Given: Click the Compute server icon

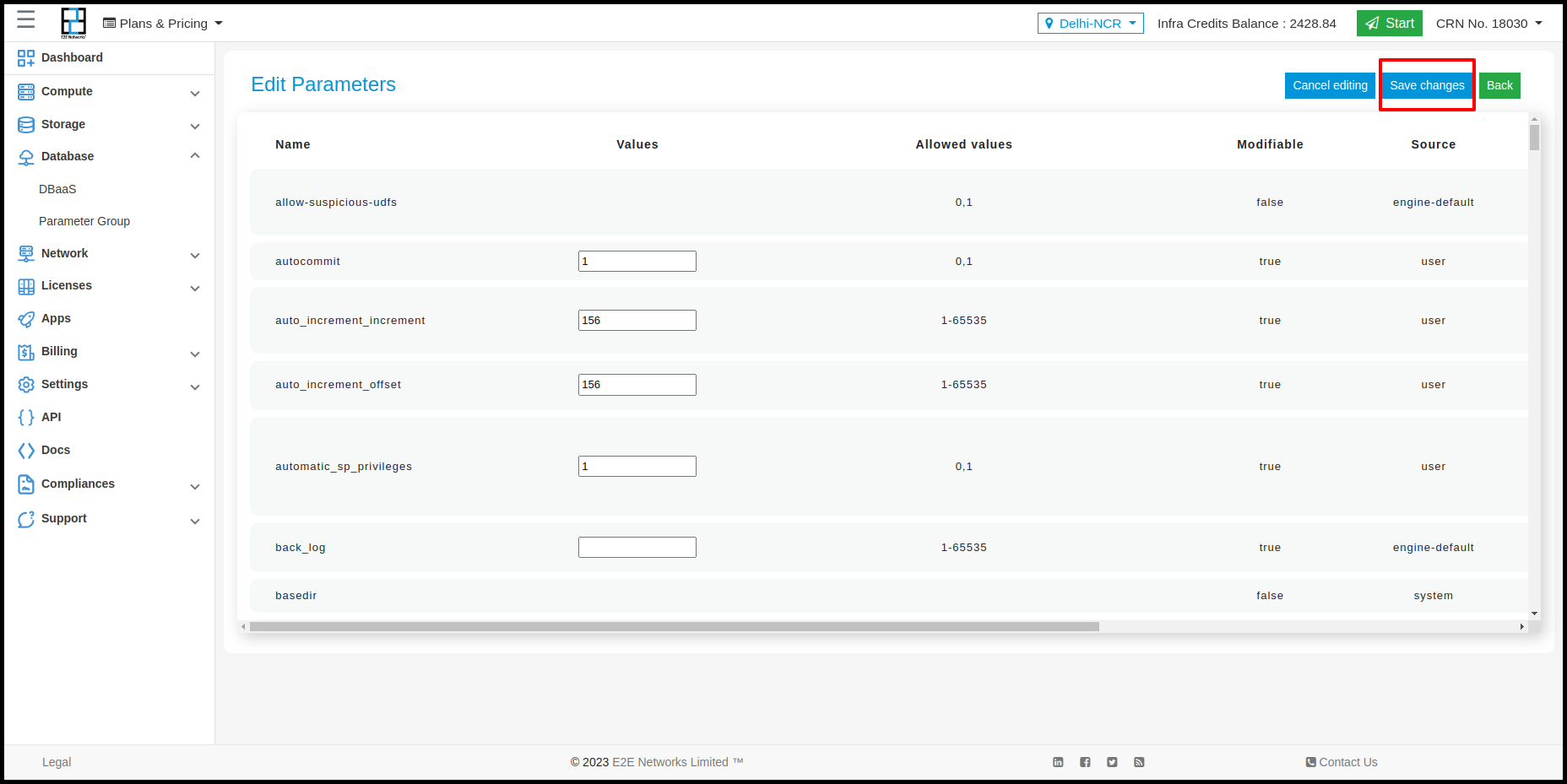Looking at the screenshot, I should click(26, 91).
